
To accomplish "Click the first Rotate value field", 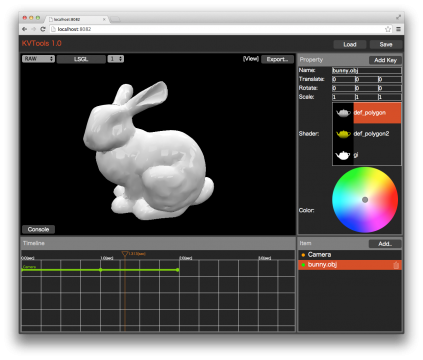I will (343, 88).
